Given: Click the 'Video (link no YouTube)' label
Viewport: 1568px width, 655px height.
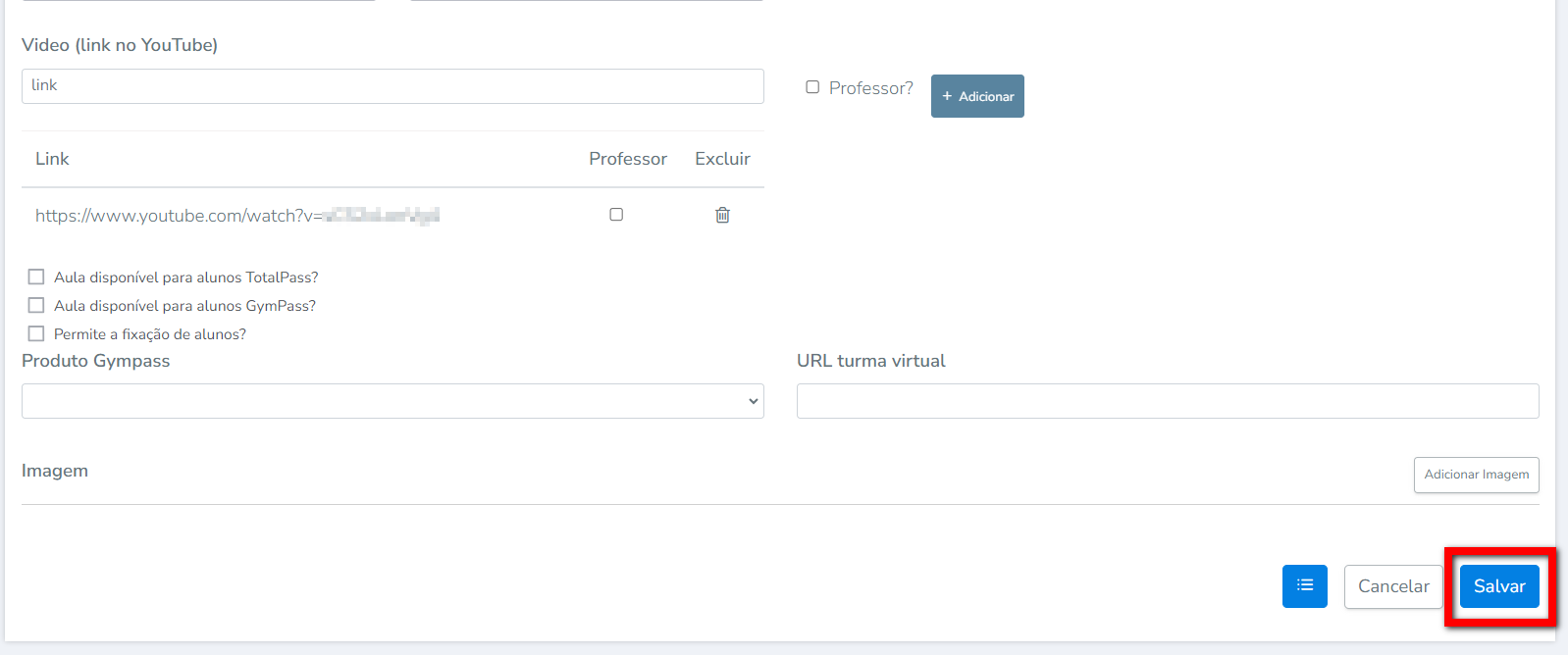Looking at the screenshot, I should 120,45.
